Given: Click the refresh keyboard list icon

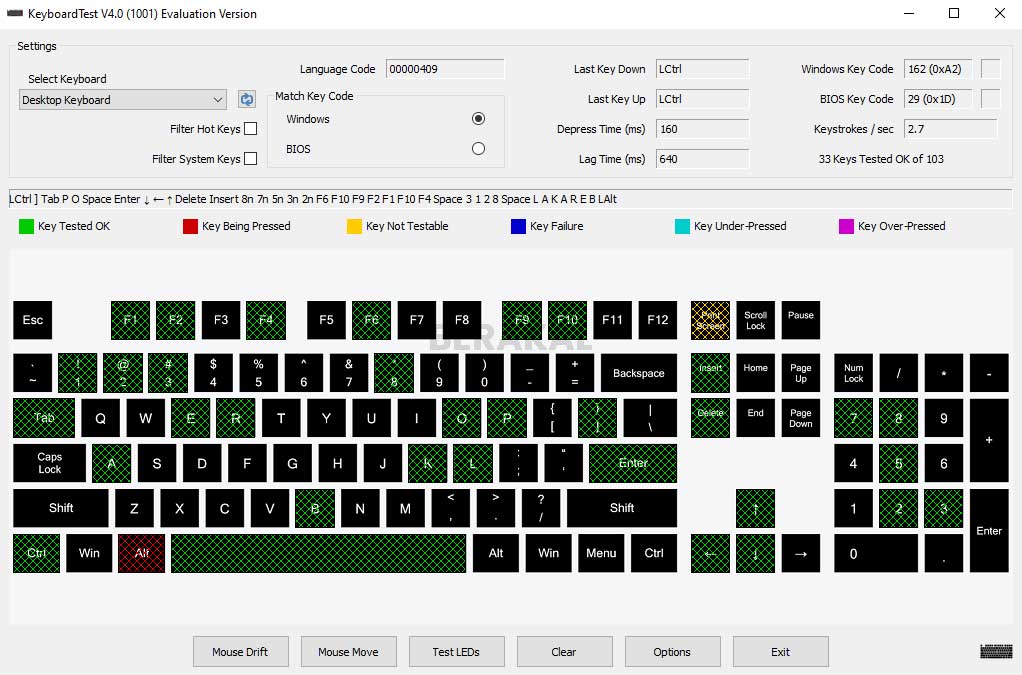Looking at the screenshot, I should pyautogui.click(x=246, y=99).
